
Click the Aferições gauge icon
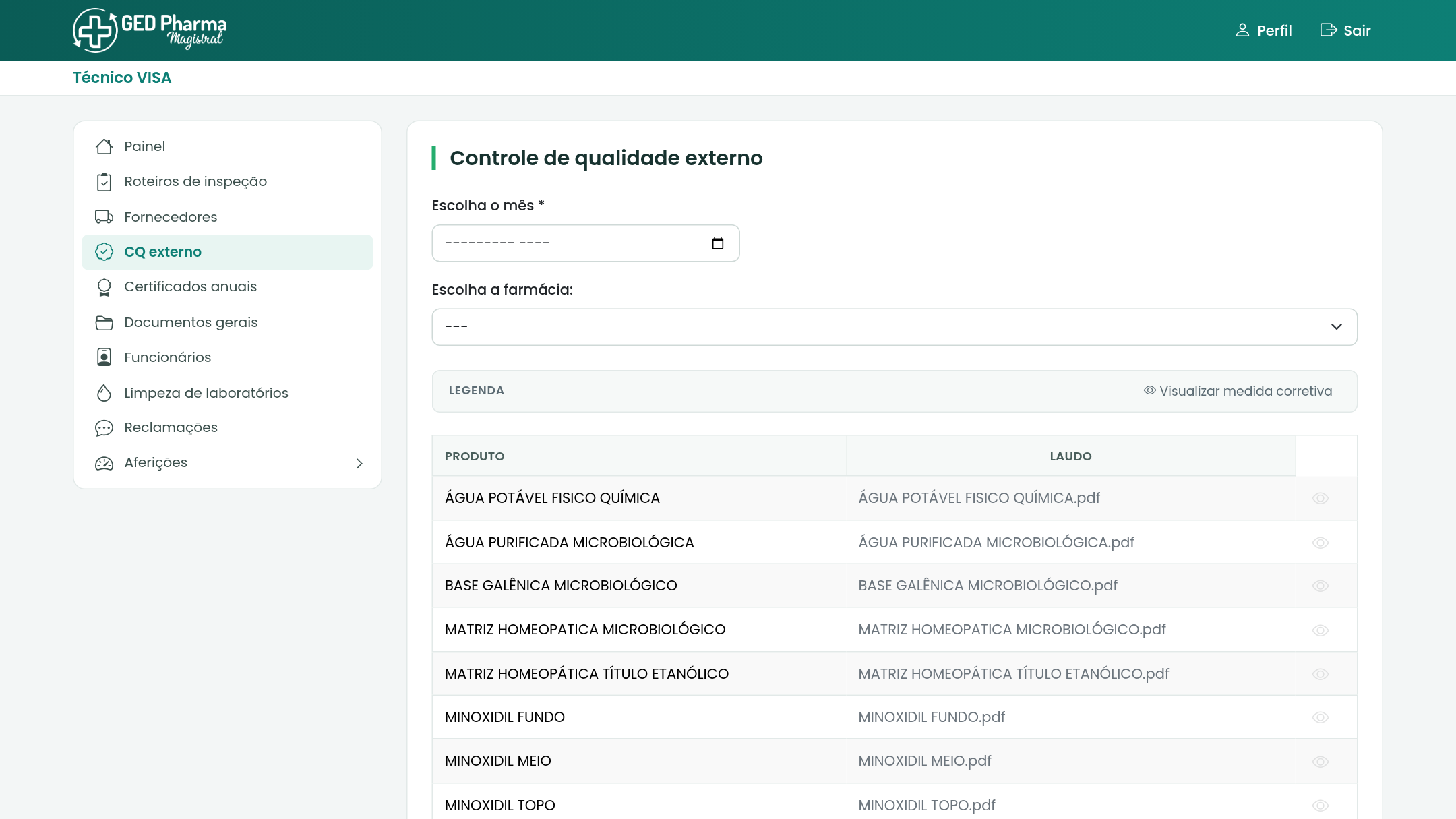pos(104,463)
